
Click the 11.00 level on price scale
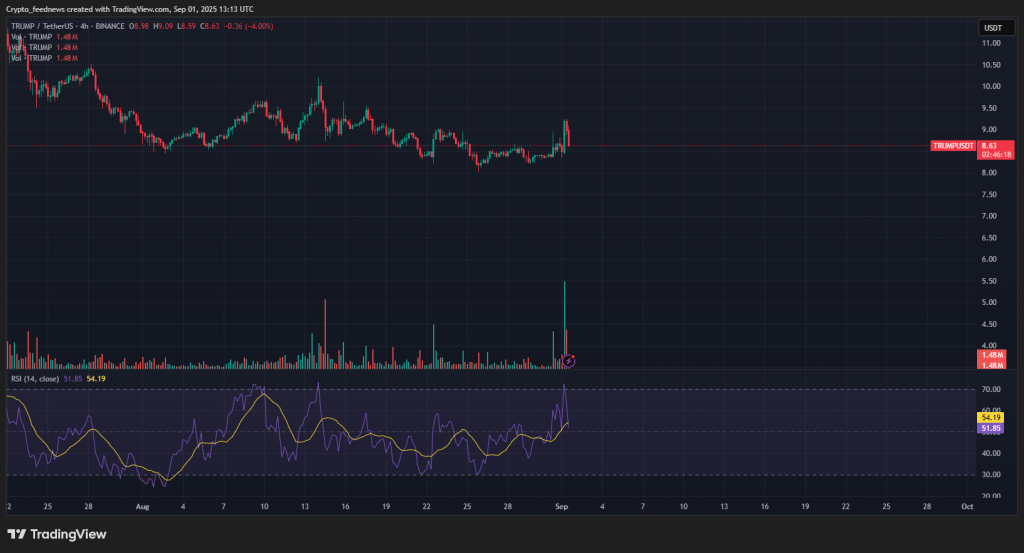990,44
